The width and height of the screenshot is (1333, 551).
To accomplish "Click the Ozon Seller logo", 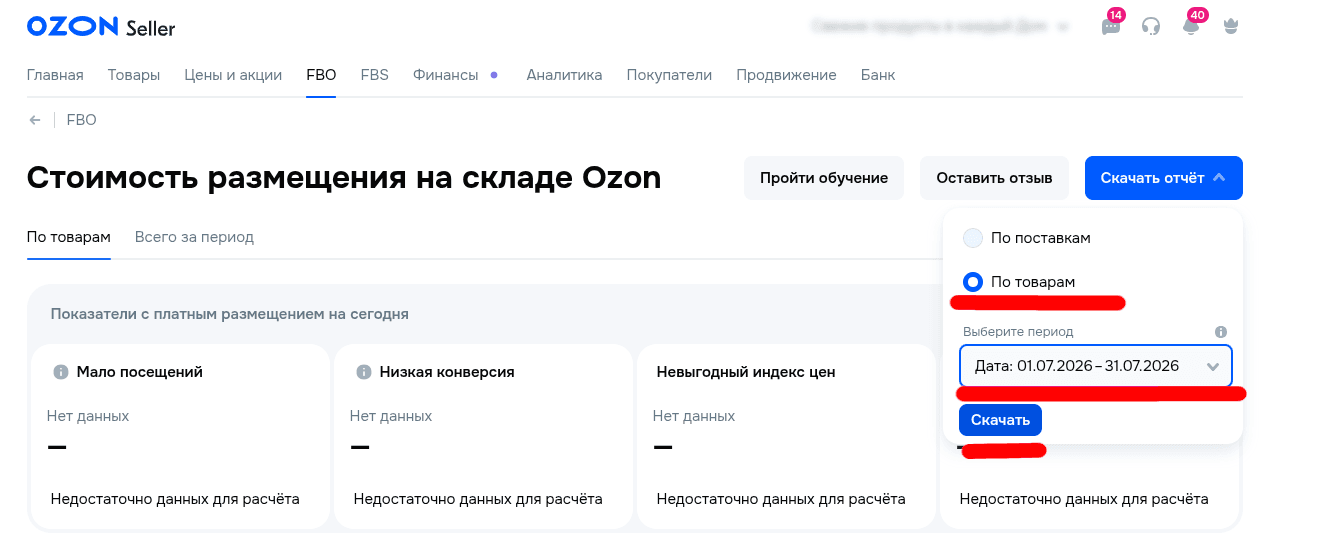I will (x=101, y=27).
